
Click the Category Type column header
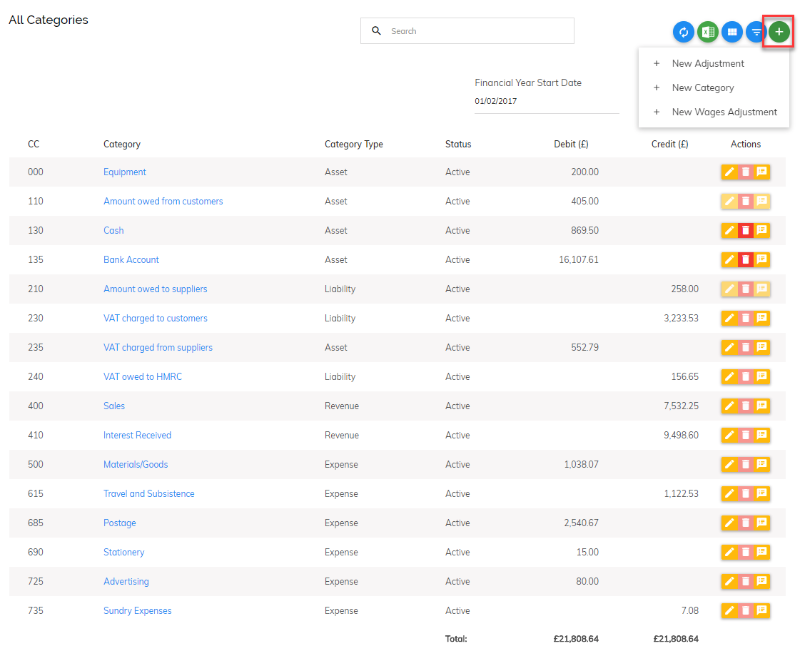[x=353, y=144]
